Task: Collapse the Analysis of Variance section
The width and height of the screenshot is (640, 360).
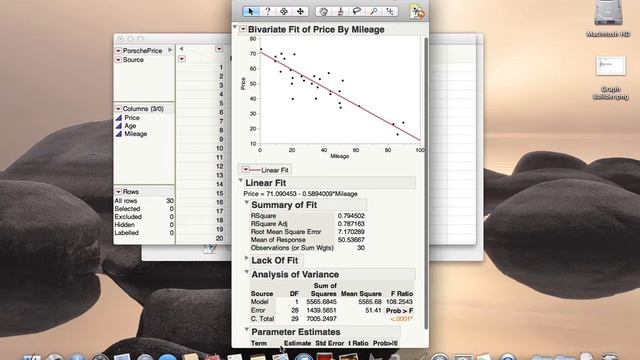Action: 247,271
